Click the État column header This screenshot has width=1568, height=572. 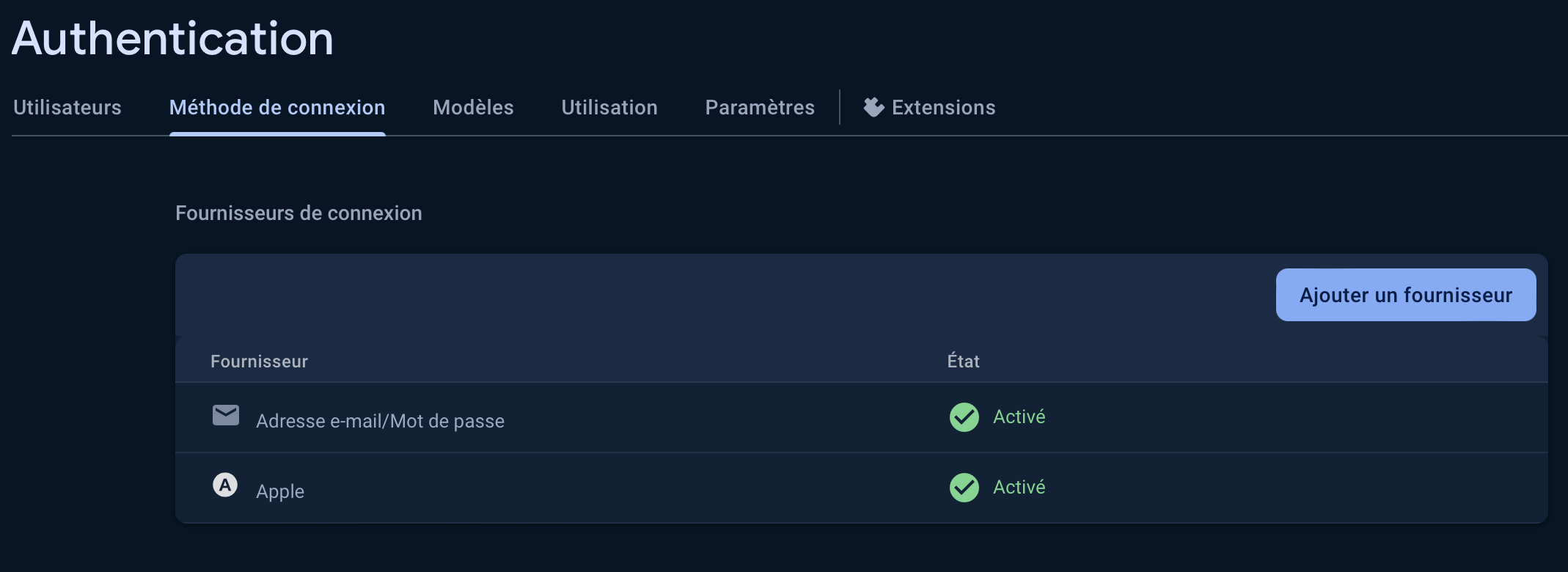pyautogui.click(x=963, y=362)
